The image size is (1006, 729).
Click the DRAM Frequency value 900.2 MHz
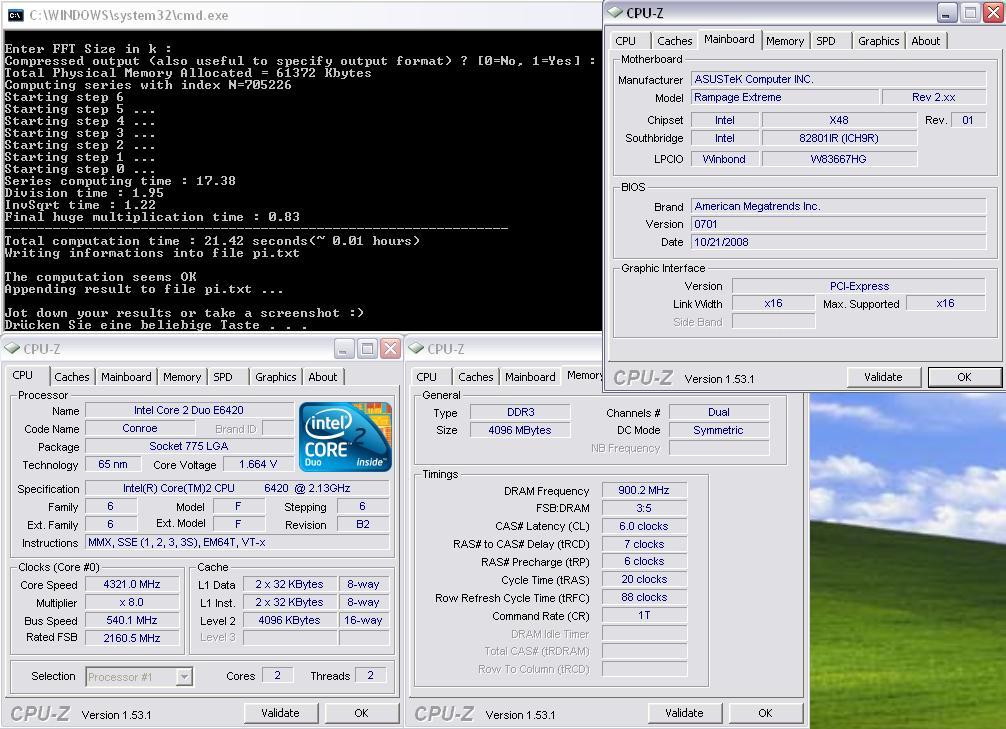[x=644, y=490]
